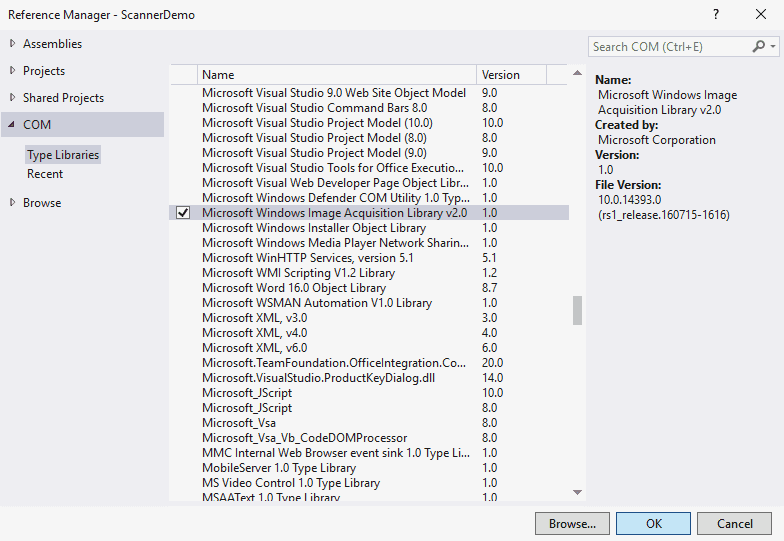Click the vertical scrollbar thumb
Viewport: 784px width, 541px height.
pos(577,310)
